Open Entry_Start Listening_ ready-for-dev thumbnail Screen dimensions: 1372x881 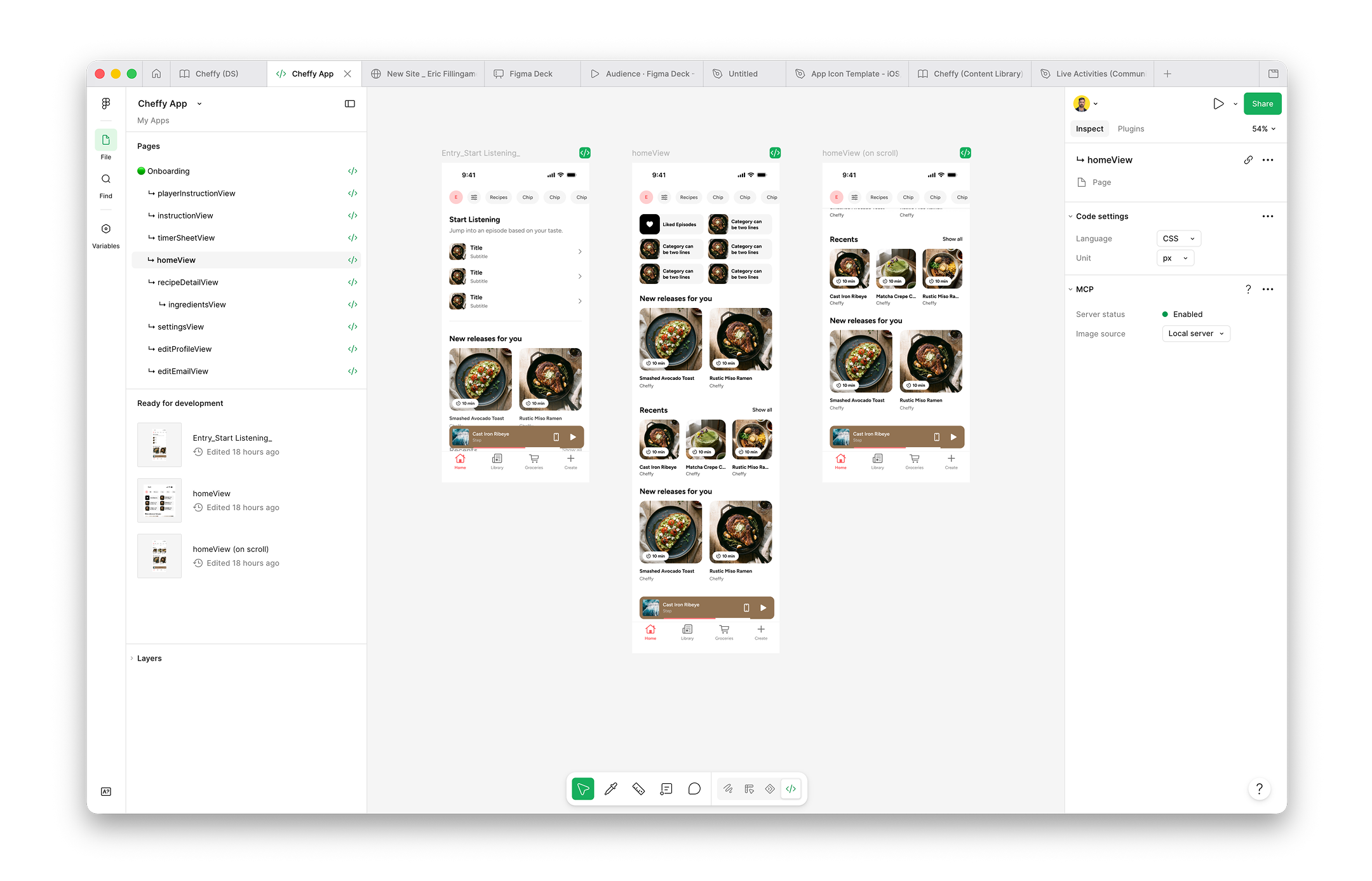tap(159, 445)
